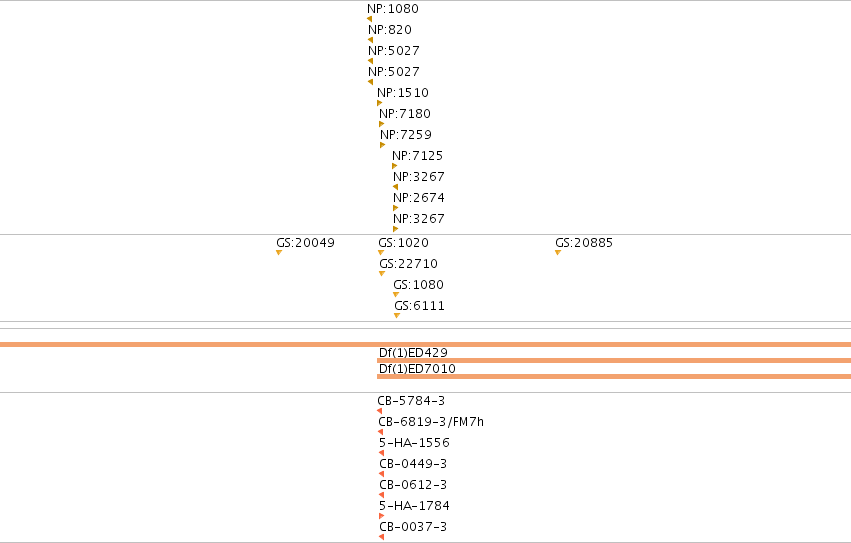Screen dimensions: 851x543
Task: Click the NP:7125 text label
Action: coord(417,156)
